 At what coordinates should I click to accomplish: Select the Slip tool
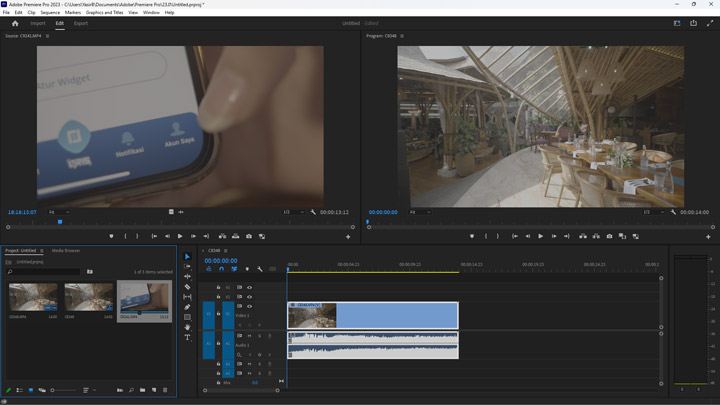point(187,297)
